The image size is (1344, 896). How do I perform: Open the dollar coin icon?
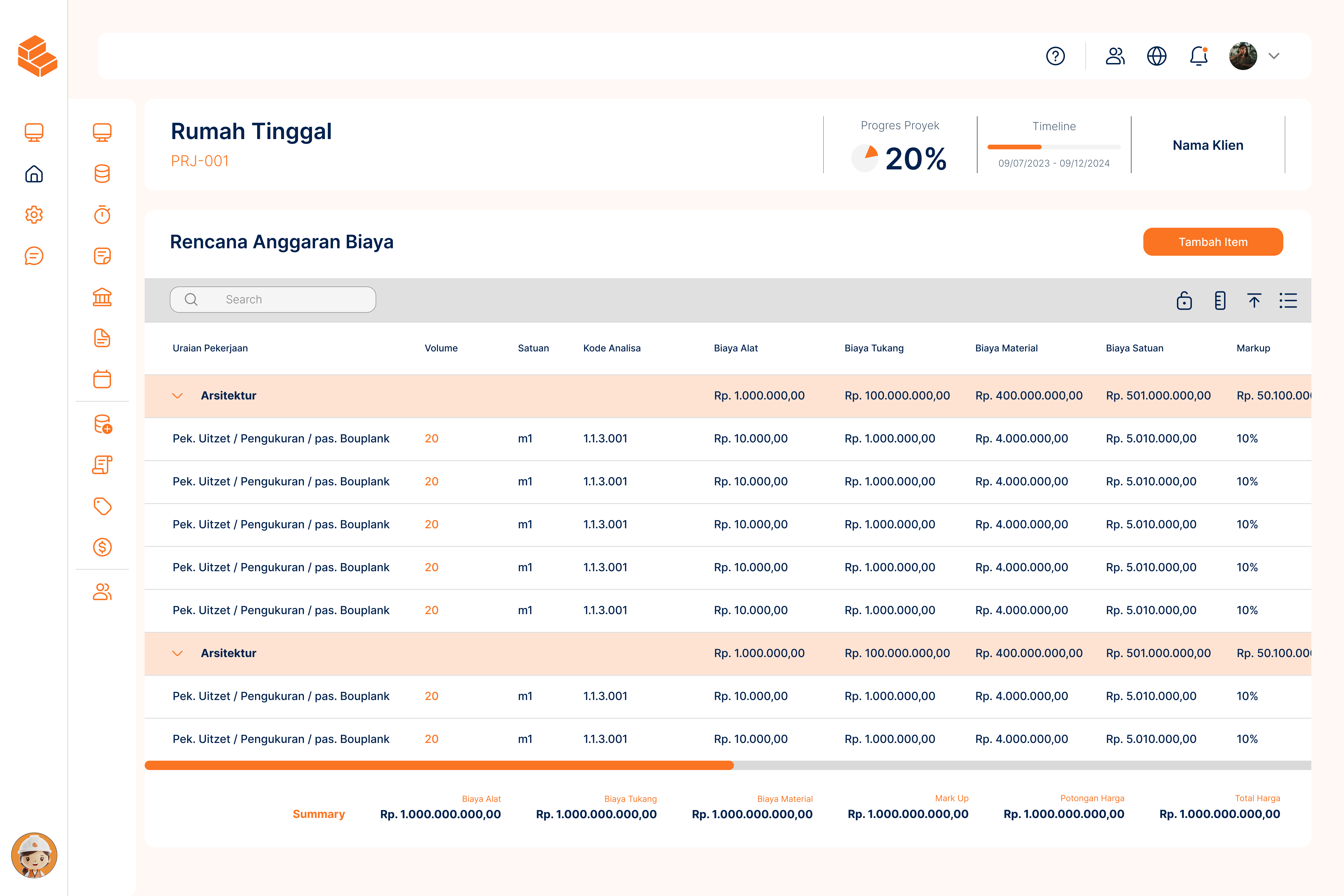(x=102, y=547)
